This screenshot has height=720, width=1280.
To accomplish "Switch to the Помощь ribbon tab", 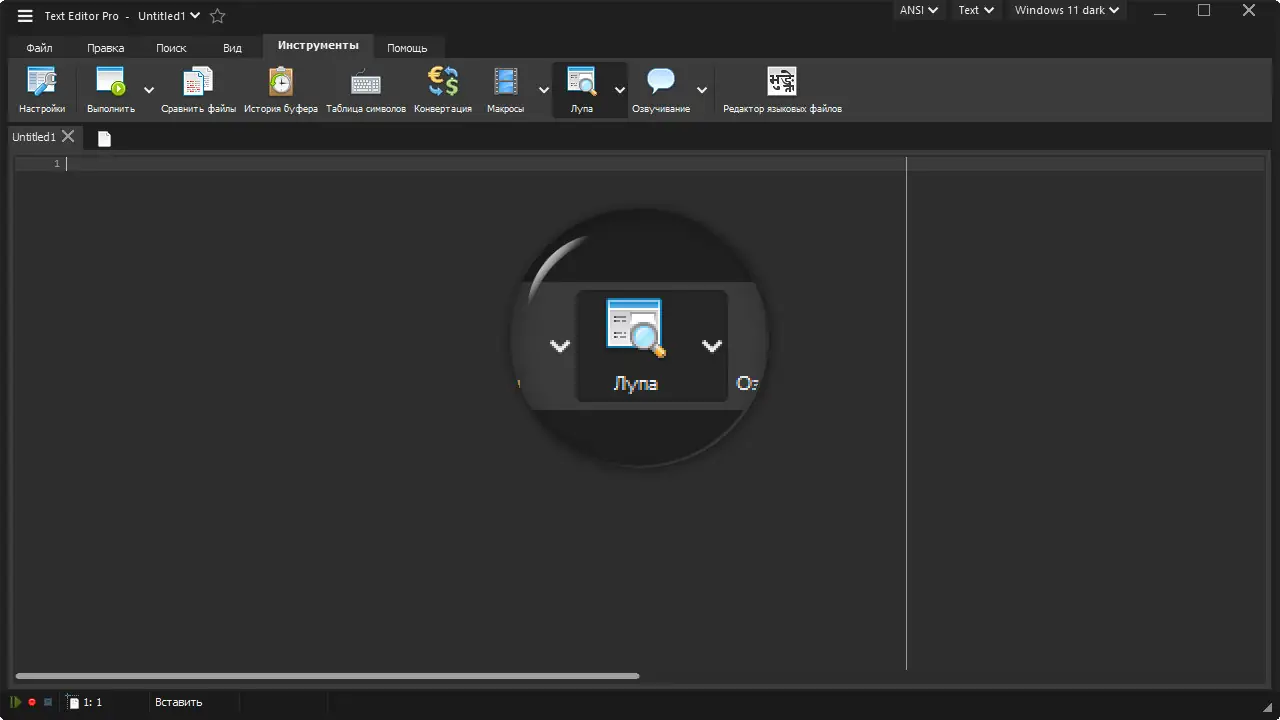I will (407, 48).
